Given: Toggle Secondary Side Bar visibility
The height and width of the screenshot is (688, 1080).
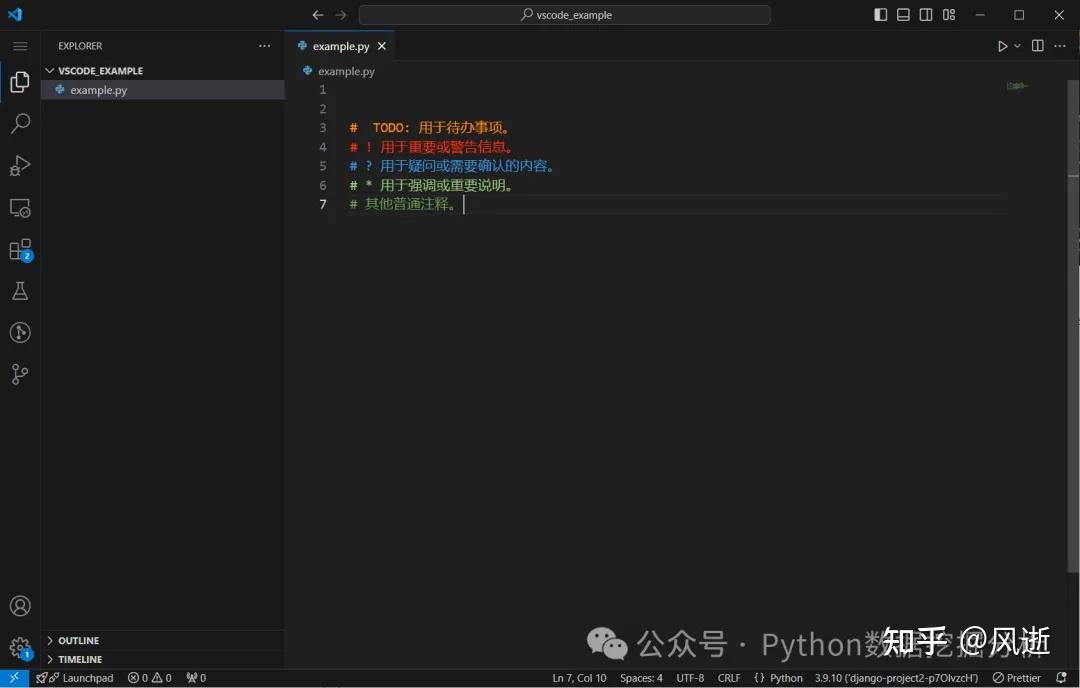Looking at the screenshot, I should [926, 14].
